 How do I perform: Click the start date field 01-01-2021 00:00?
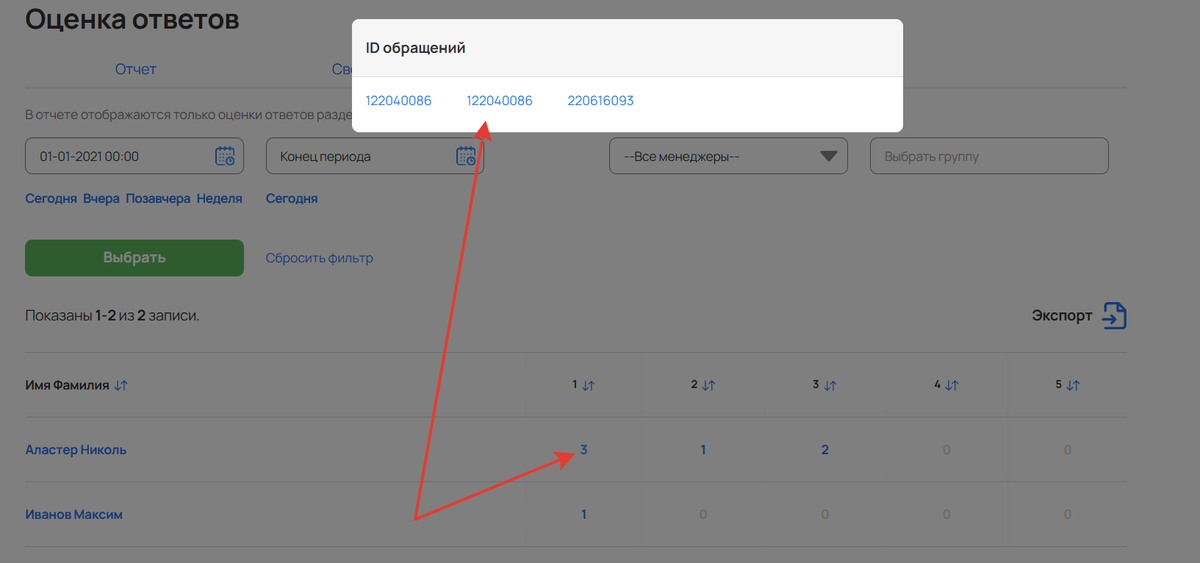point(134,156)
